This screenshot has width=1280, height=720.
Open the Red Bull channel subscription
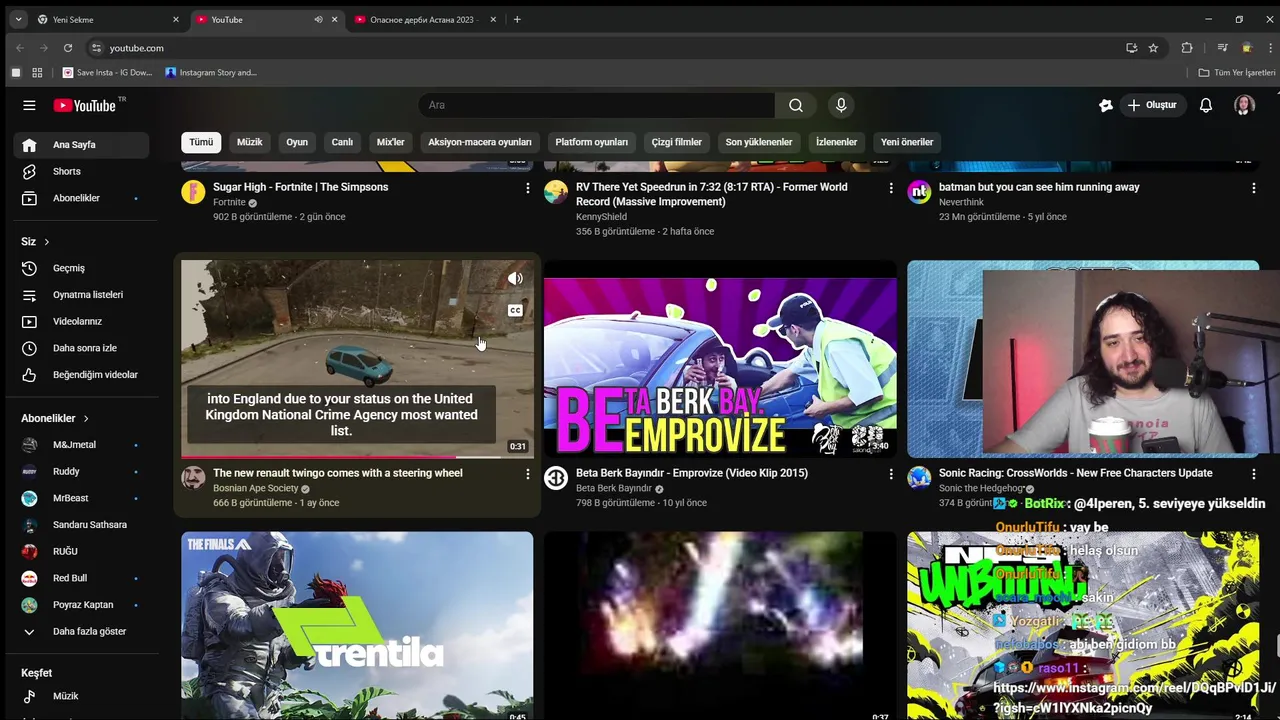[x=81, y=578]
